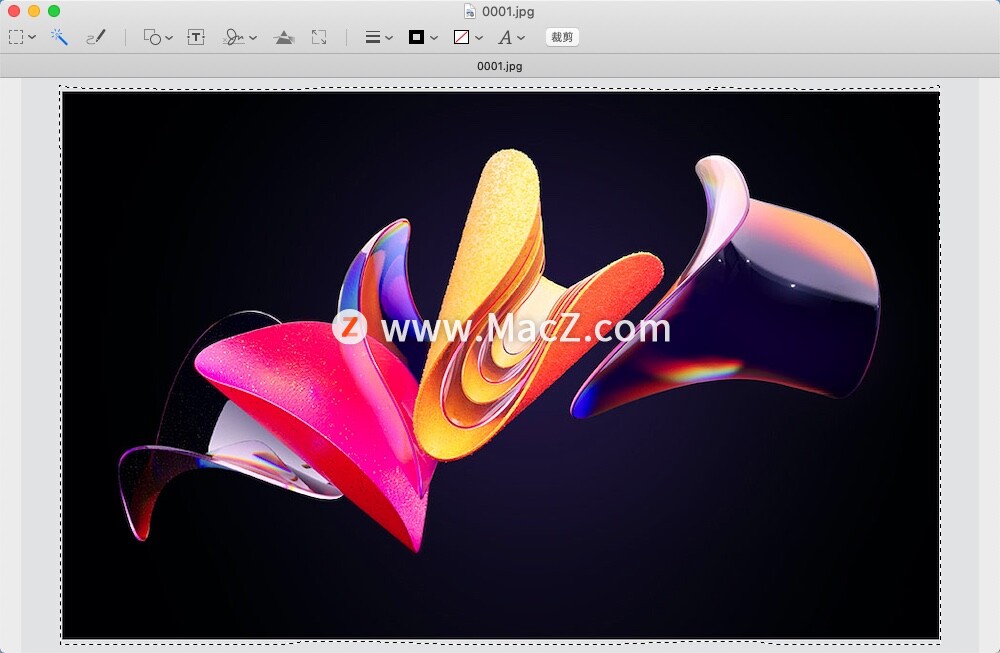Open the Text Style font menu

pyautogui.click(x=511, y=38)
